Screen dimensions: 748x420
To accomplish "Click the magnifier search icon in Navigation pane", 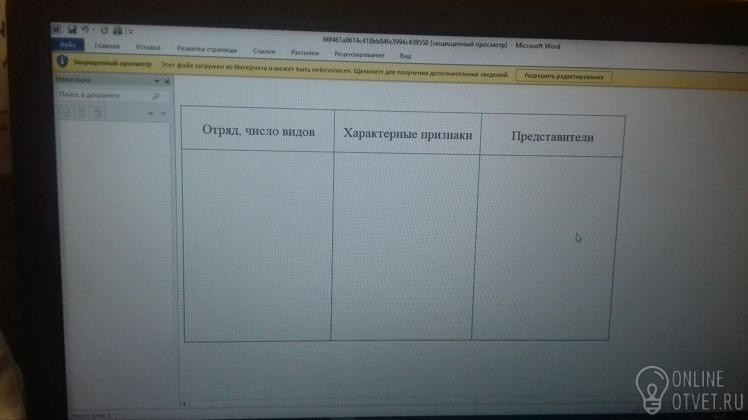I will tap(156, 96).
